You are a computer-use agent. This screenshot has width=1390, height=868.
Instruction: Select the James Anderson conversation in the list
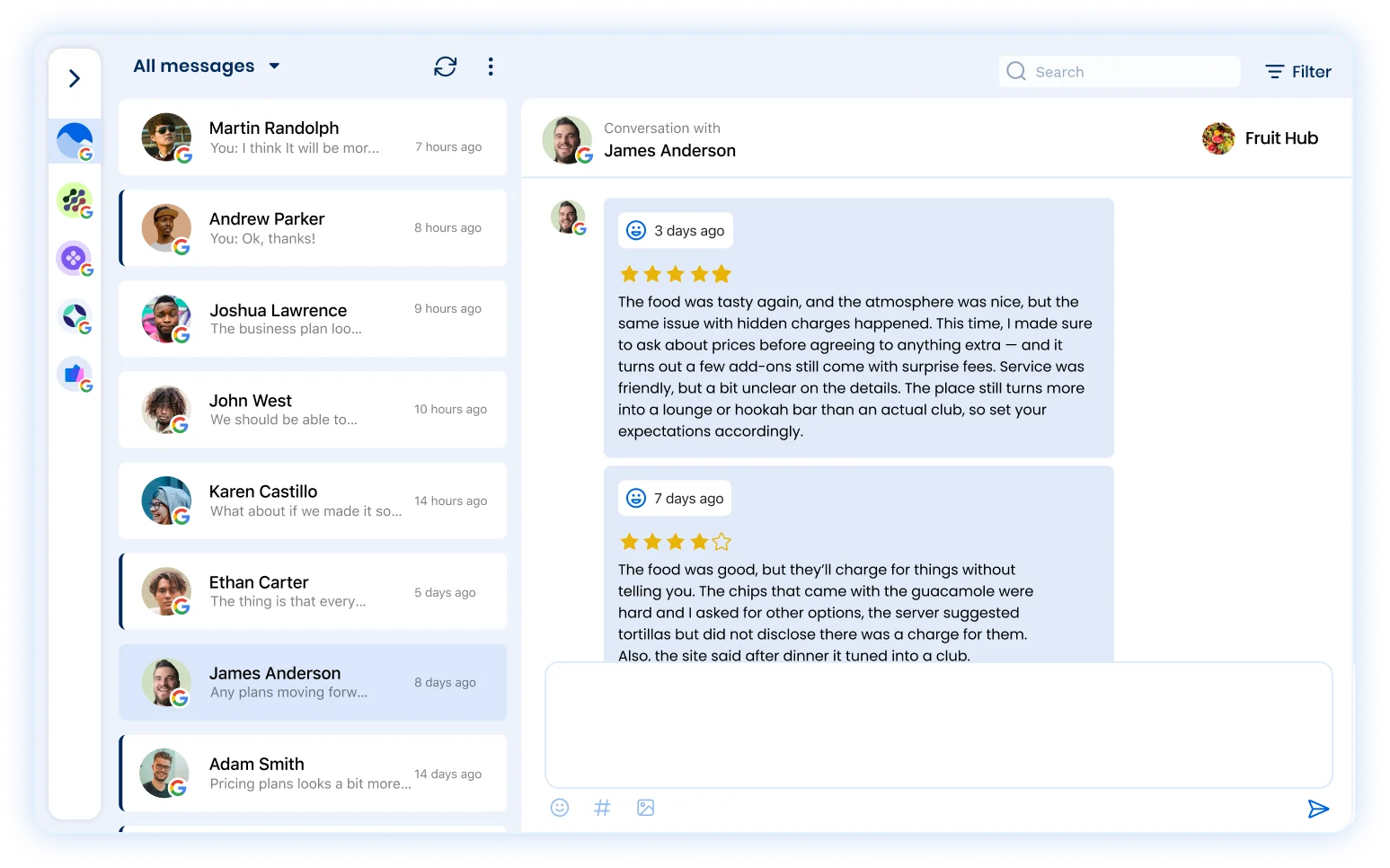312,682
